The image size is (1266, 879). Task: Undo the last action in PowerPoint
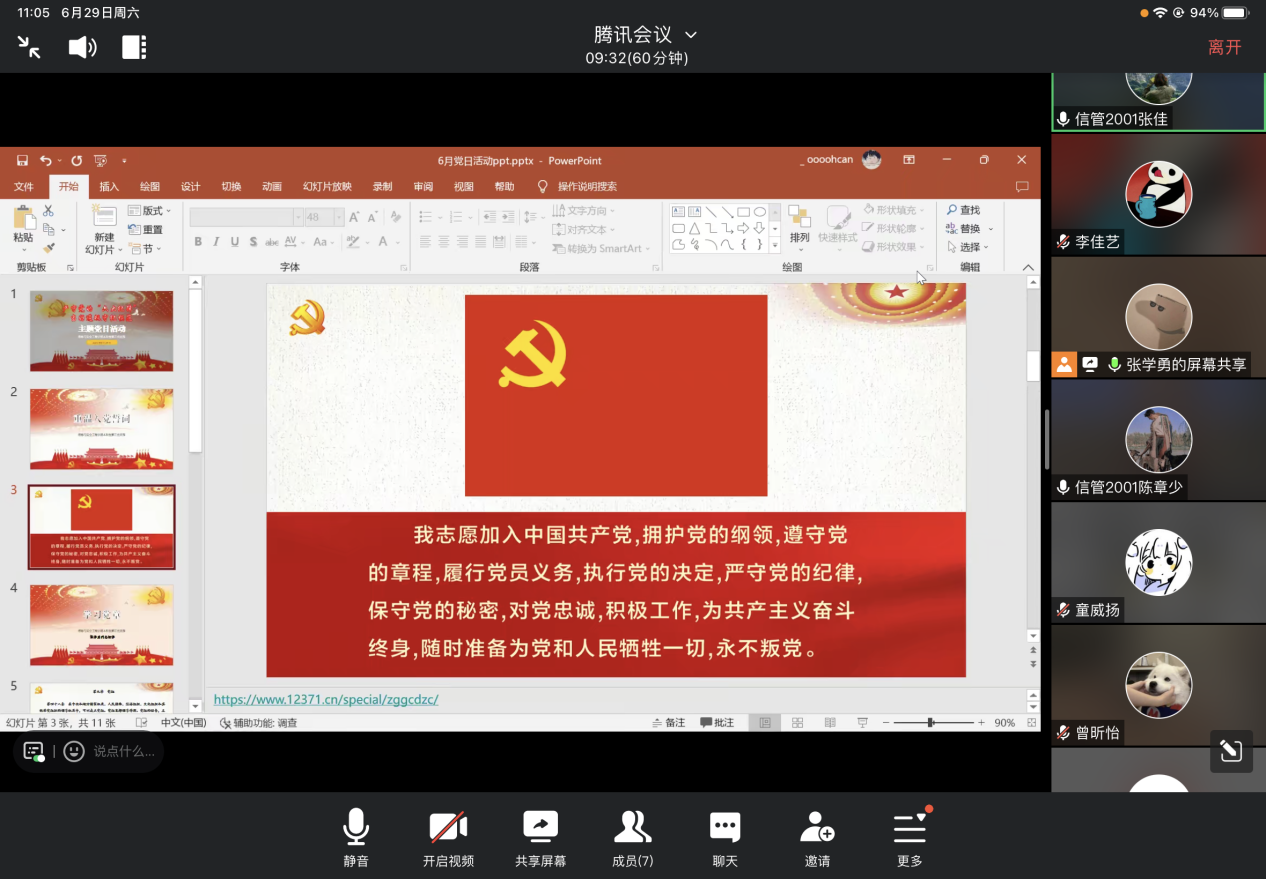click(45, 160)
